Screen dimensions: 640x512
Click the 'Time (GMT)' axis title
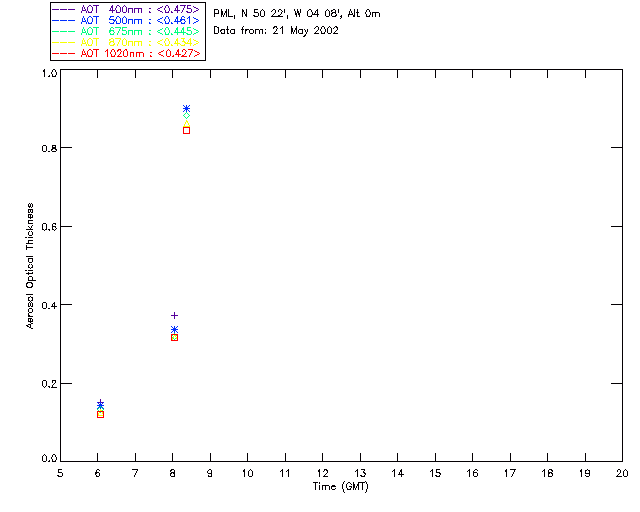(341, 487)
